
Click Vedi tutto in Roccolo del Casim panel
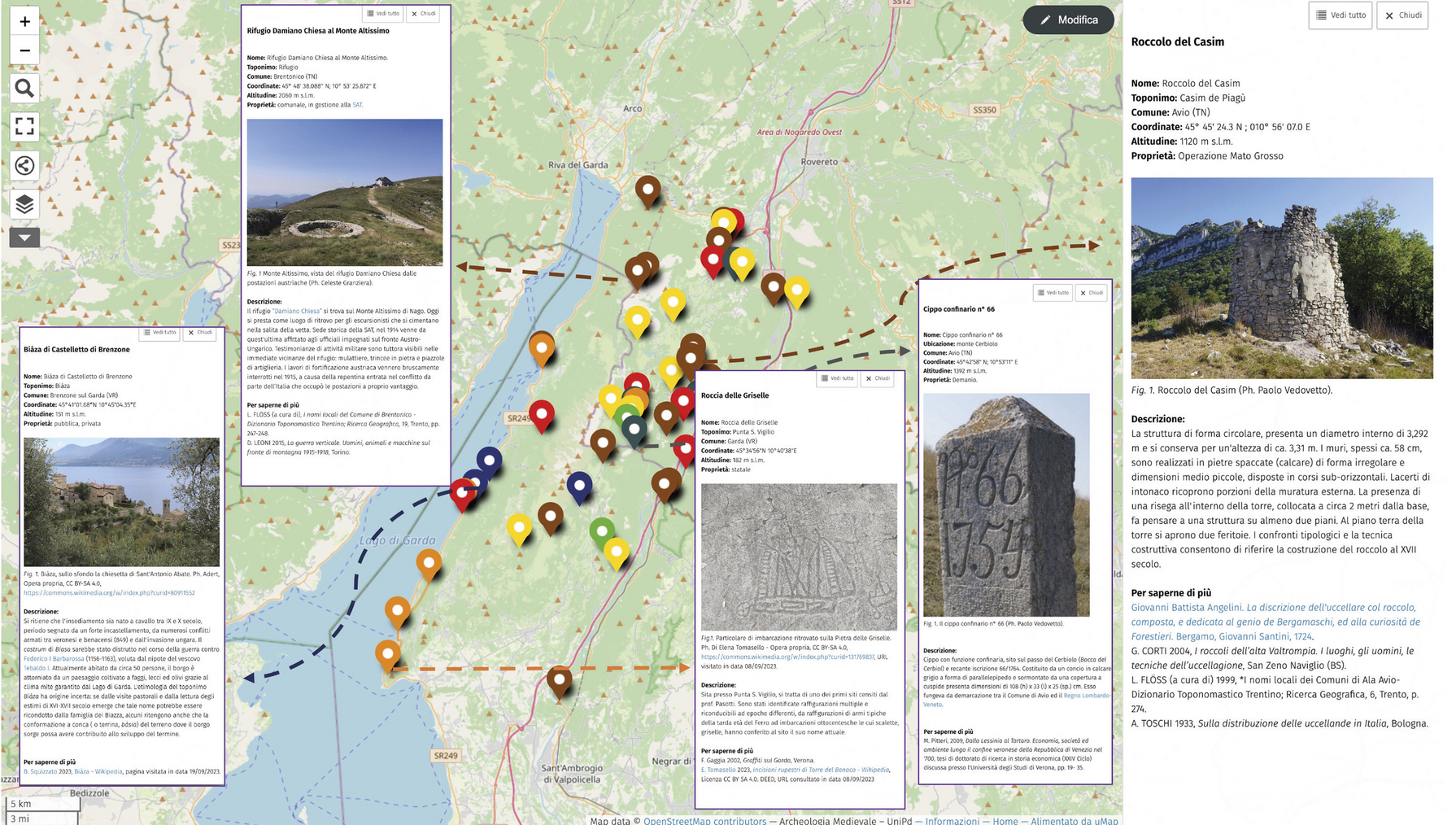pyautogui.click(x=1340, y=15)
